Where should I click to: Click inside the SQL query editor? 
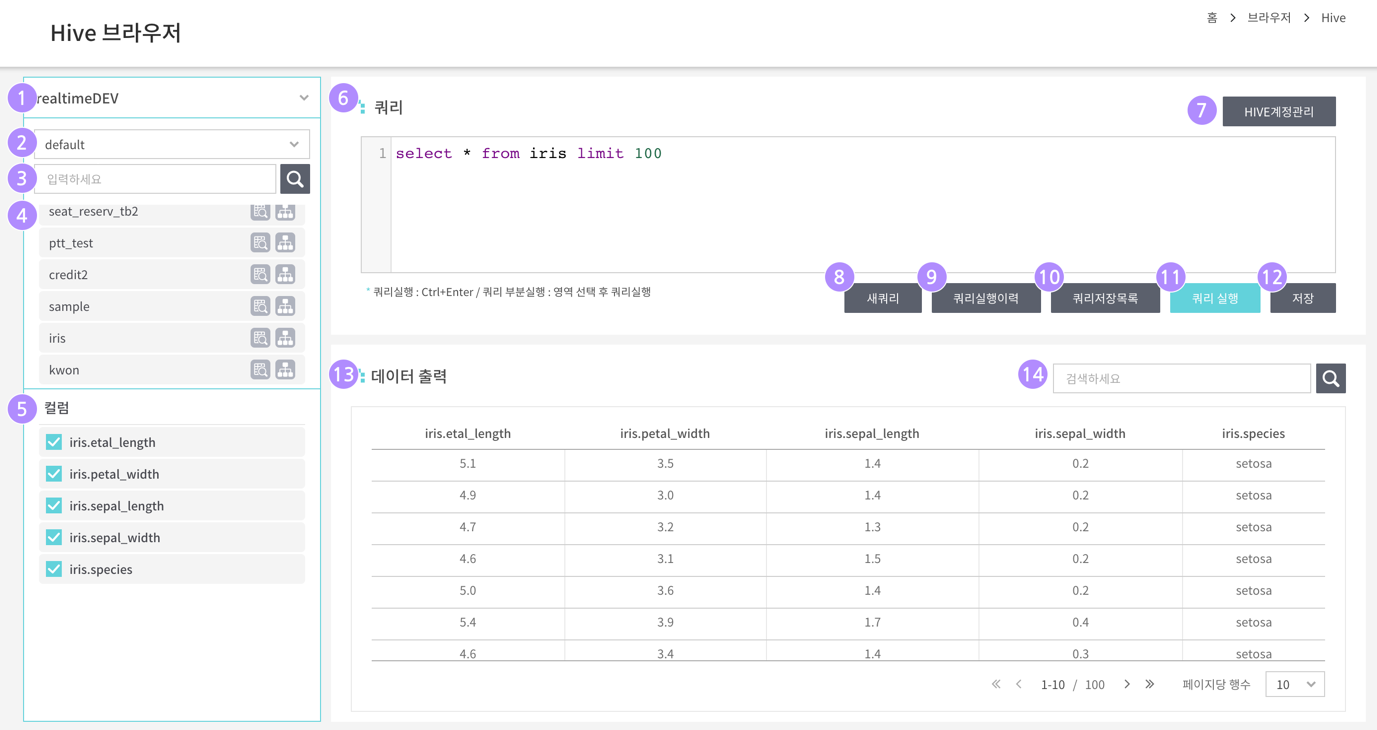coord(863,205)
